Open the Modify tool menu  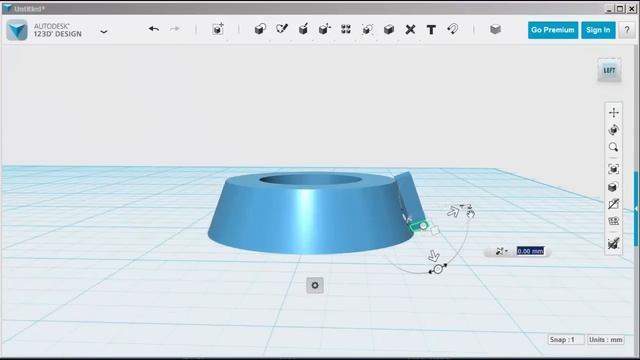click(x=324, y=29)
